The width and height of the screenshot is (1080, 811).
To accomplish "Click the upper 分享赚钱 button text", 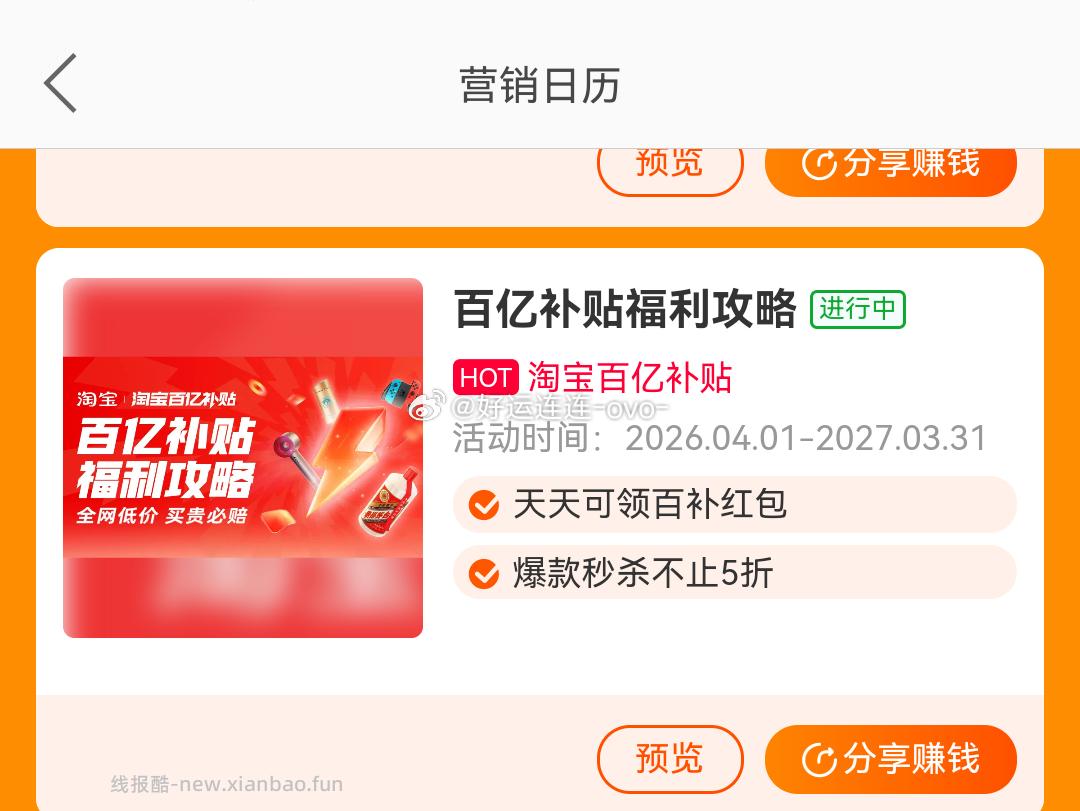I will [911, 164].
